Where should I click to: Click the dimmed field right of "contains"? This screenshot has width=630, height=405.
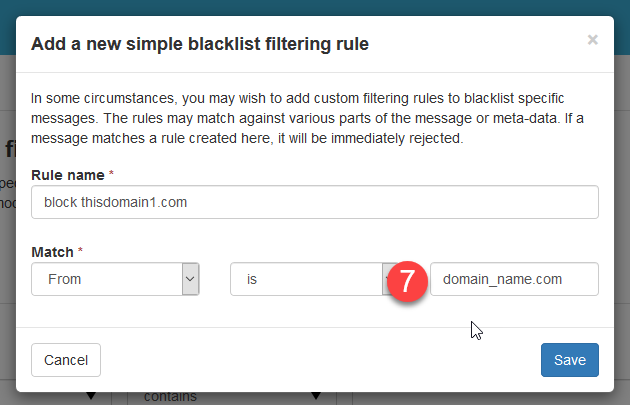tap(480, 397)
